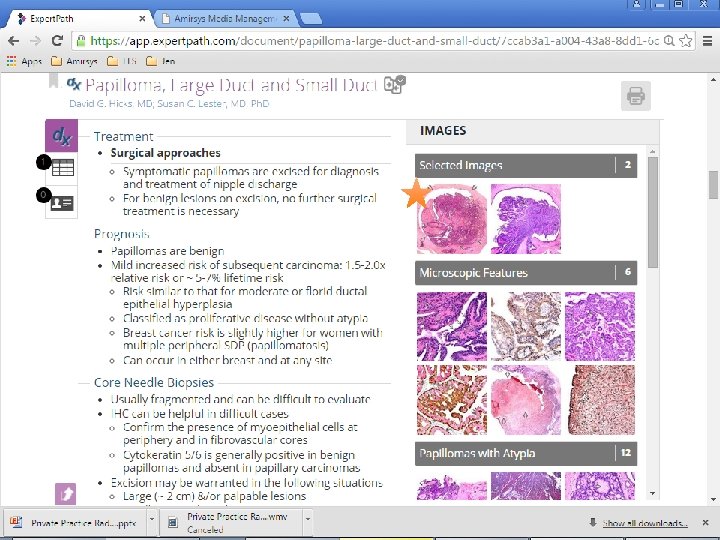Click the print icon button
The width and height of the screenshot is (720, 540).
pyautogui.click(x=636, y=96)
